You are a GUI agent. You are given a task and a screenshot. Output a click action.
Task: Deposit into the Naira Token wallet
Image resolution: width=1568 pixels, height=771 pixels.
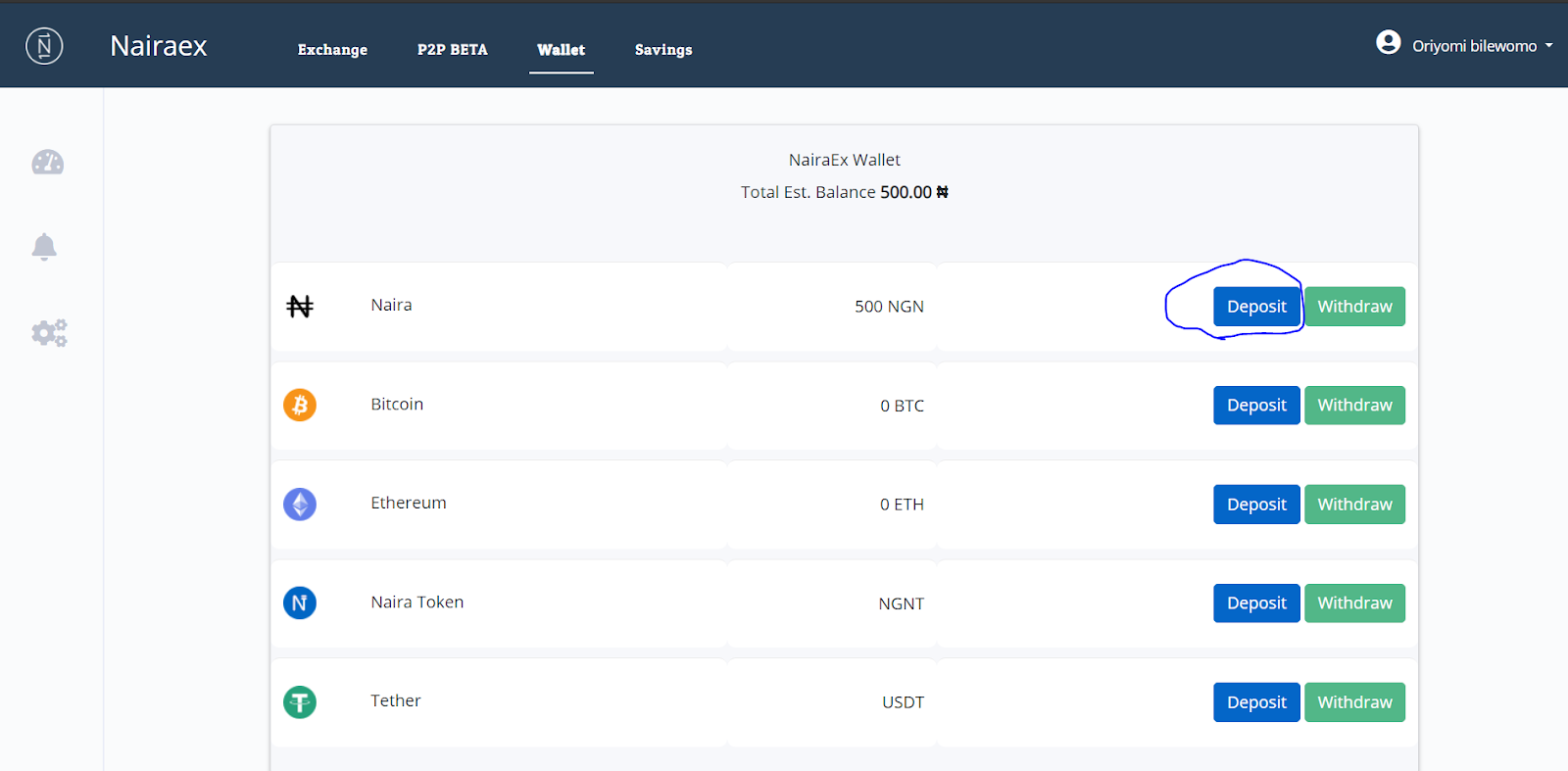pyautogui.click(x=1256, y=603)
